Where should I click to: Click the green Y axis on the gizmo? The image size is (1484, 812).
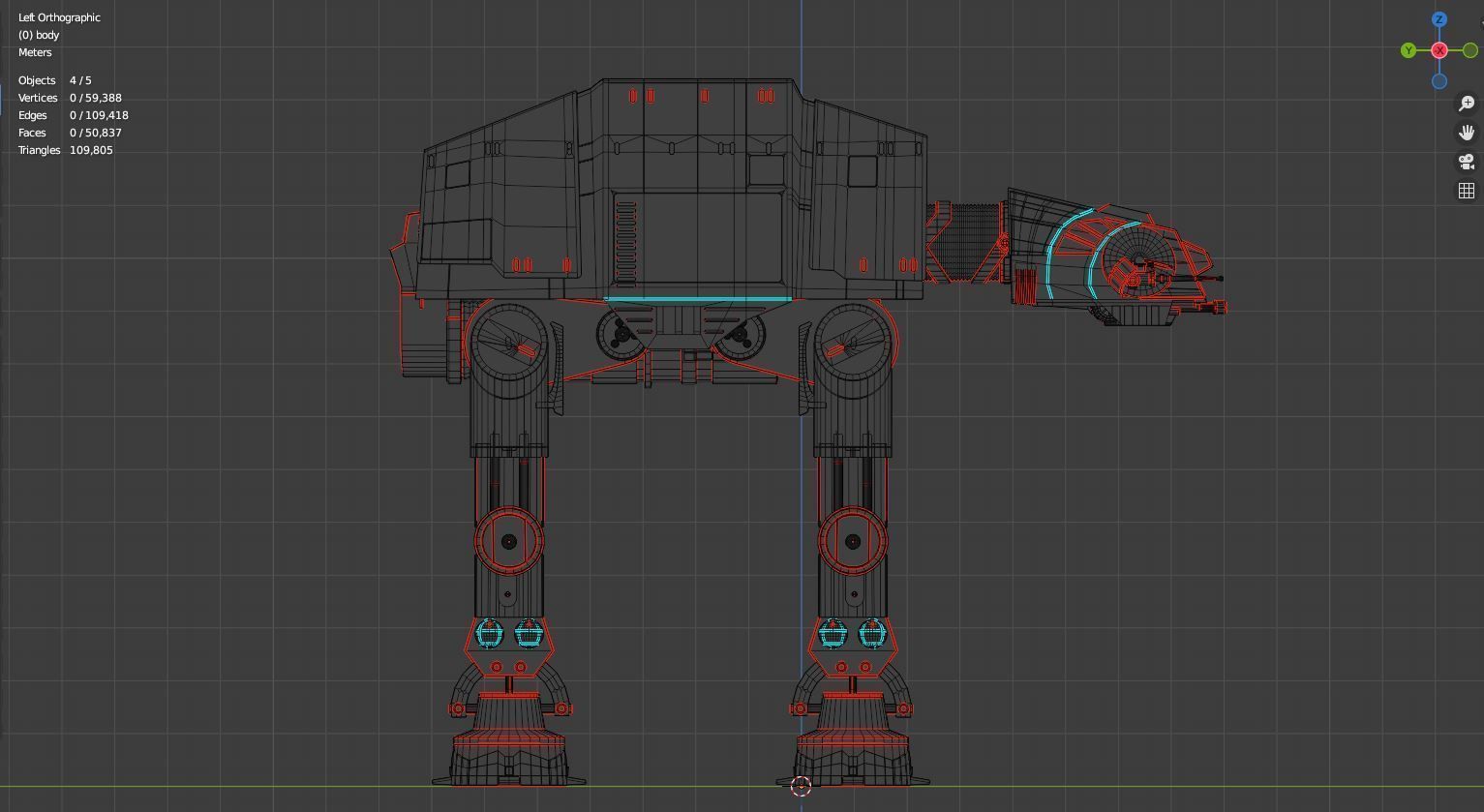pyautogui.click(x=1408, y=50)
